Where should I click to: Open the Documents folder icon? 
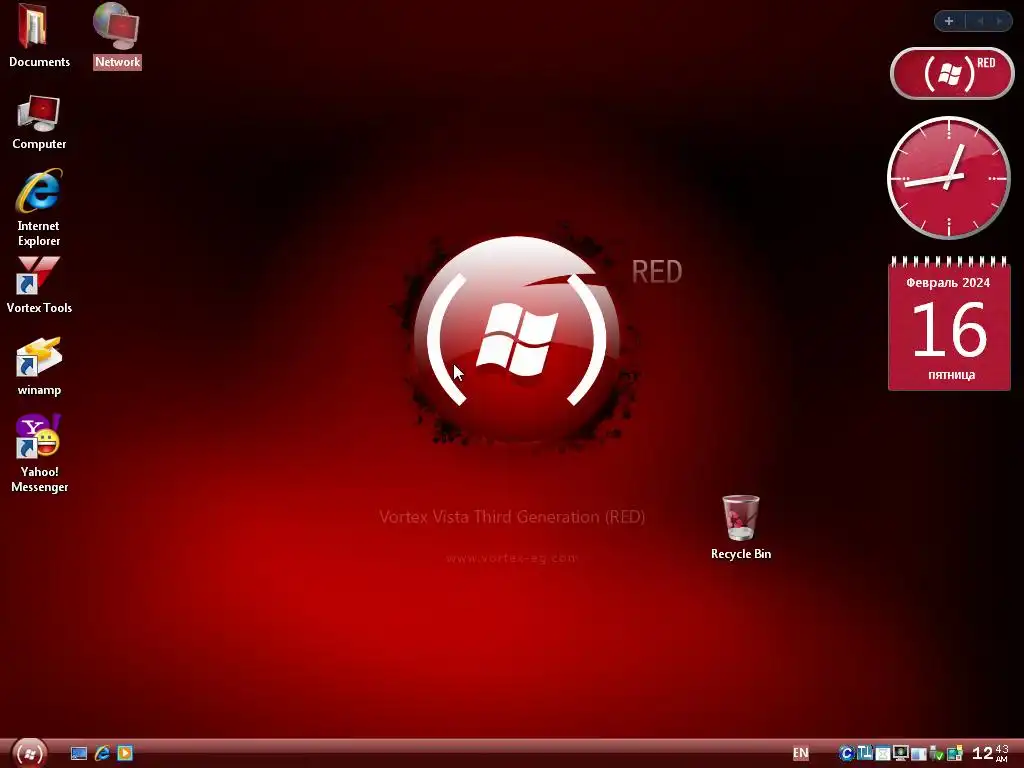(39, 36)
